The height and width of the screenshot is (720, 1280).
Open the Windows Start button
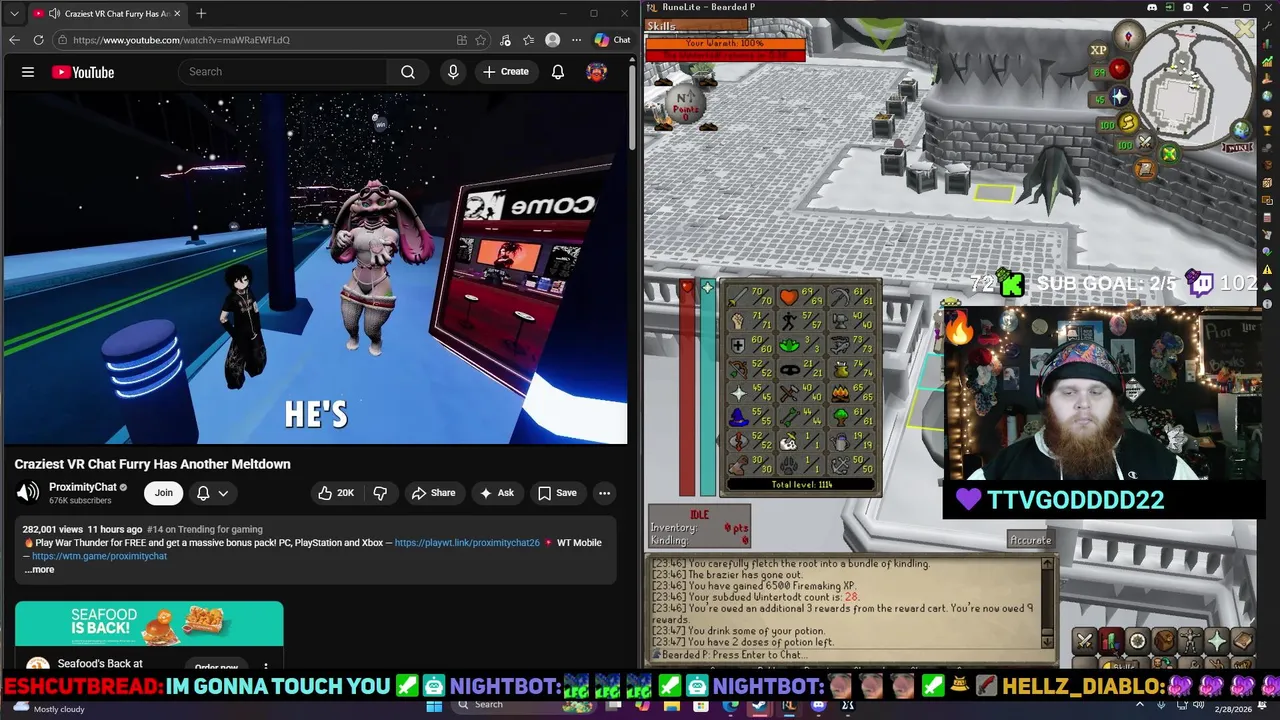434,705
